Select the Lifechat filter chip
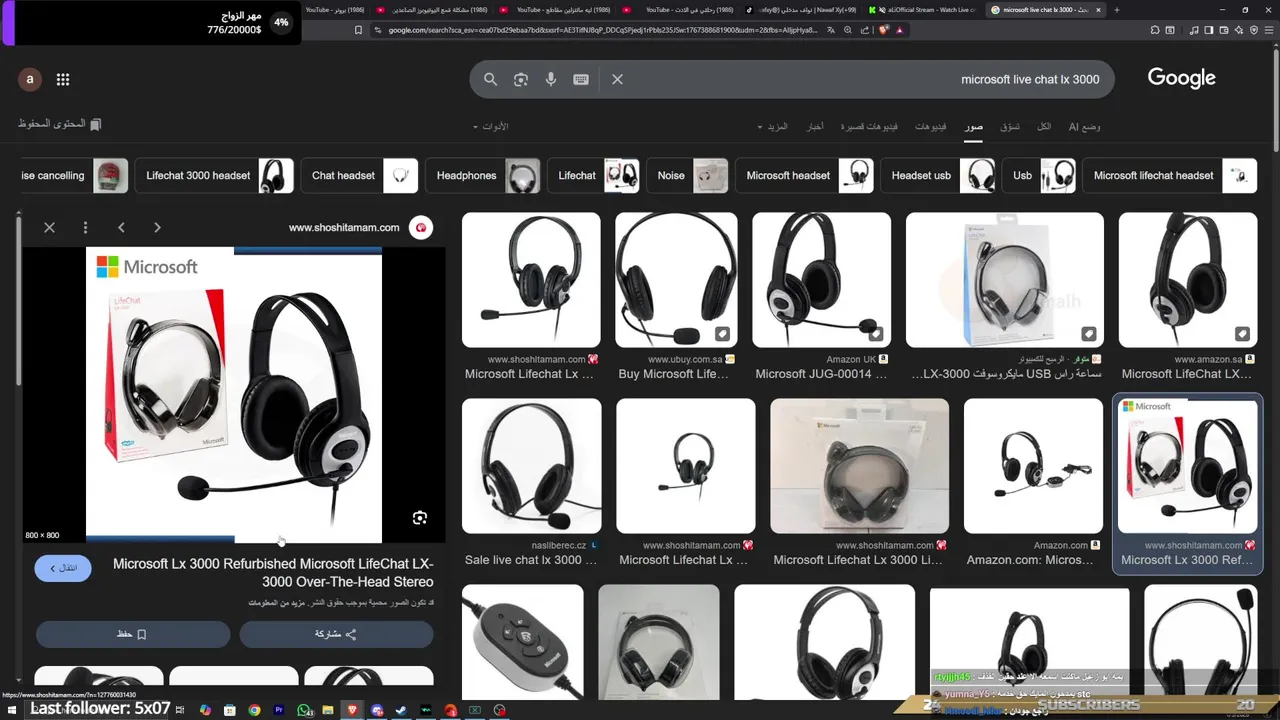 point(593,175)
